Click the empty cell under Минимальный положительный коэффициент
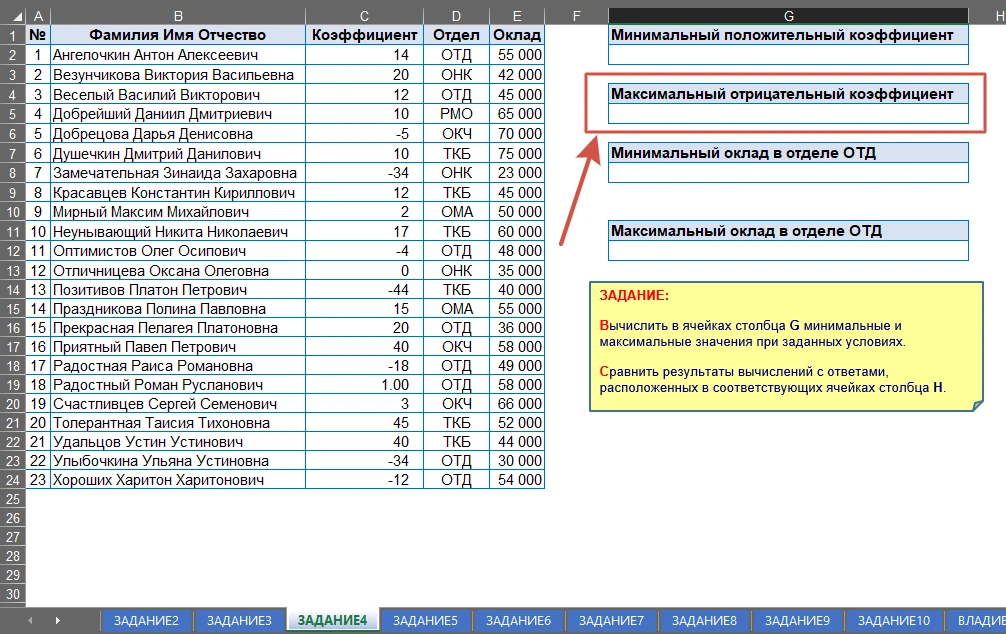The height and width of the screenshot is (634, 1006). coord(789,55)
